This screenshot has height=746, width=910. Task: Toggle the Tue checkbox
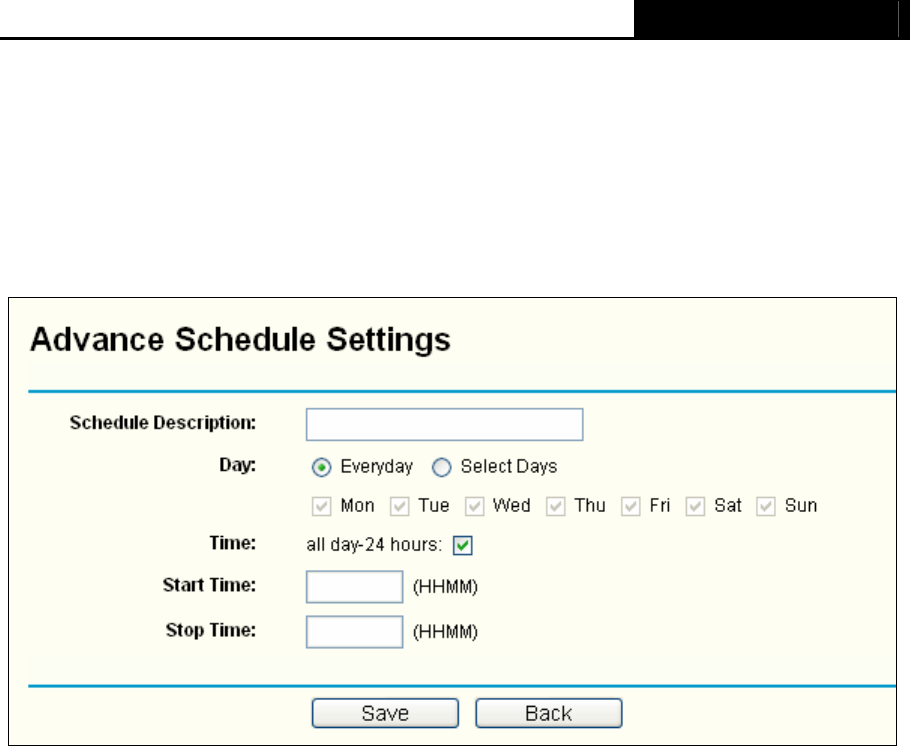pyautogui.click(x=399, y=506)
